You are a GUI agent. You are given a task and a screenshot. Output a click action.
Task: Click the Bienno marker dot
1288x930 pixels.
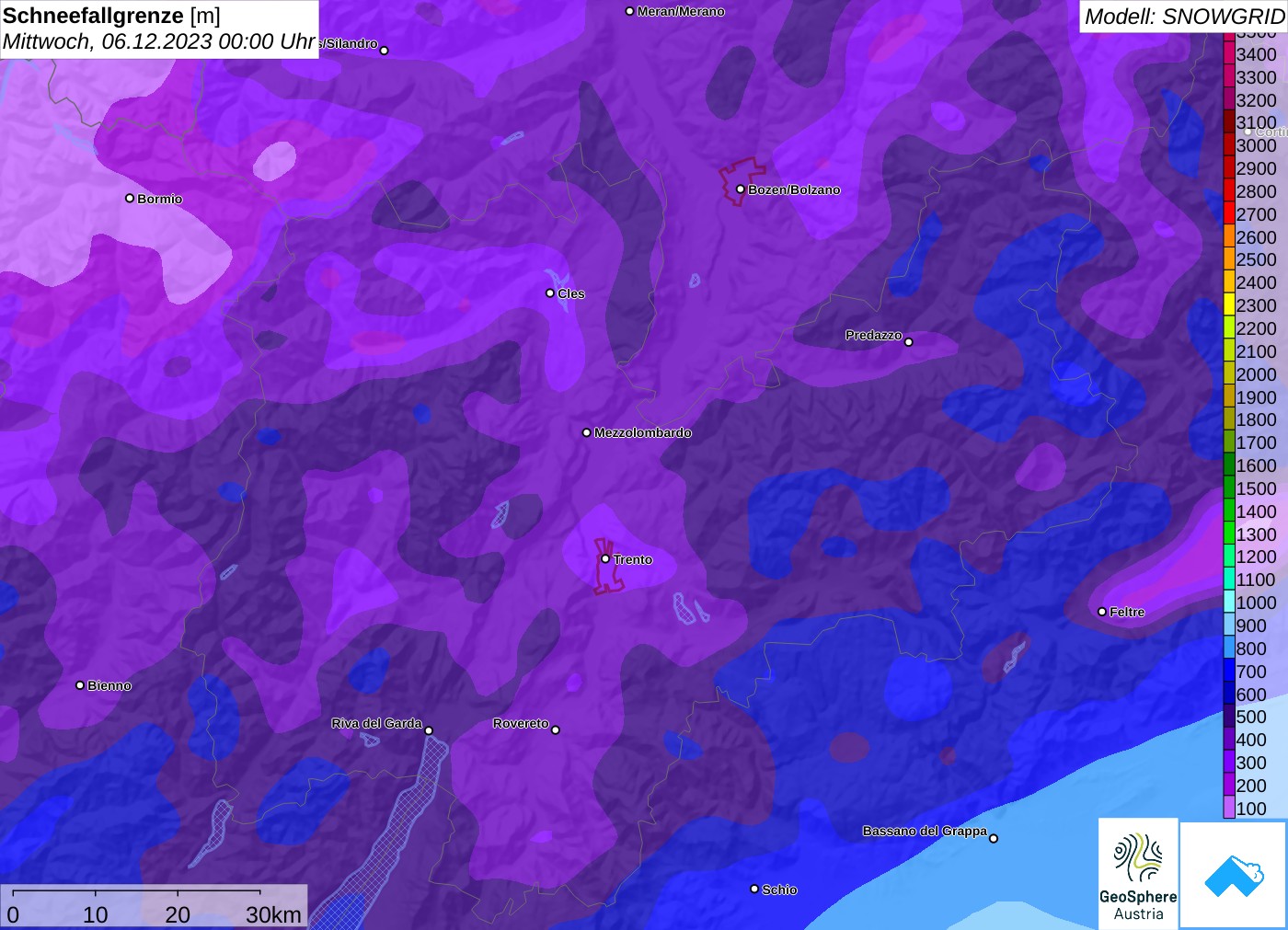click(80, 685)
